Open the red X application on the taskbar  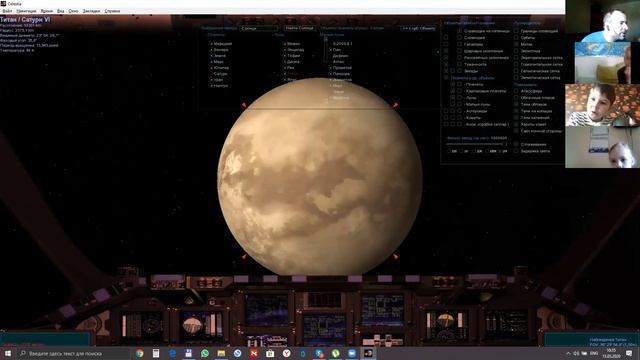[x=254, y=353]
